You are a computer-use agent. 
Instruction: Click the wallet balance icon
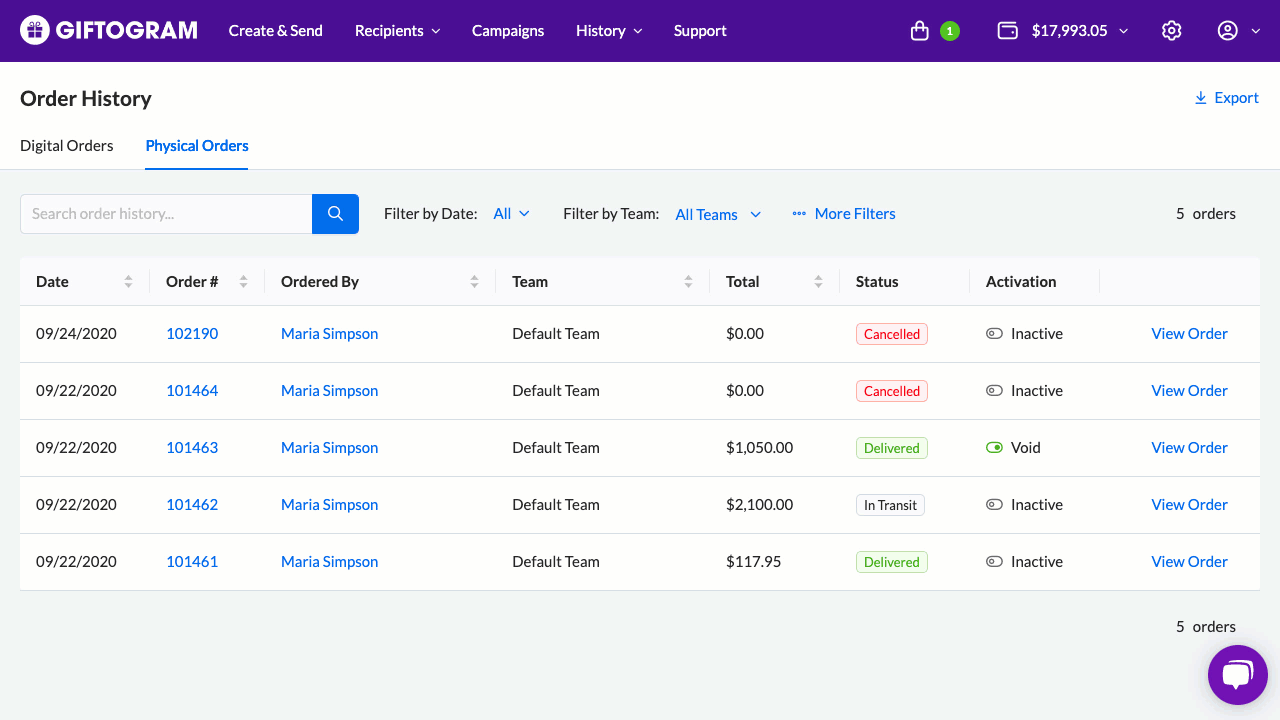click(x=1007, y=31)
